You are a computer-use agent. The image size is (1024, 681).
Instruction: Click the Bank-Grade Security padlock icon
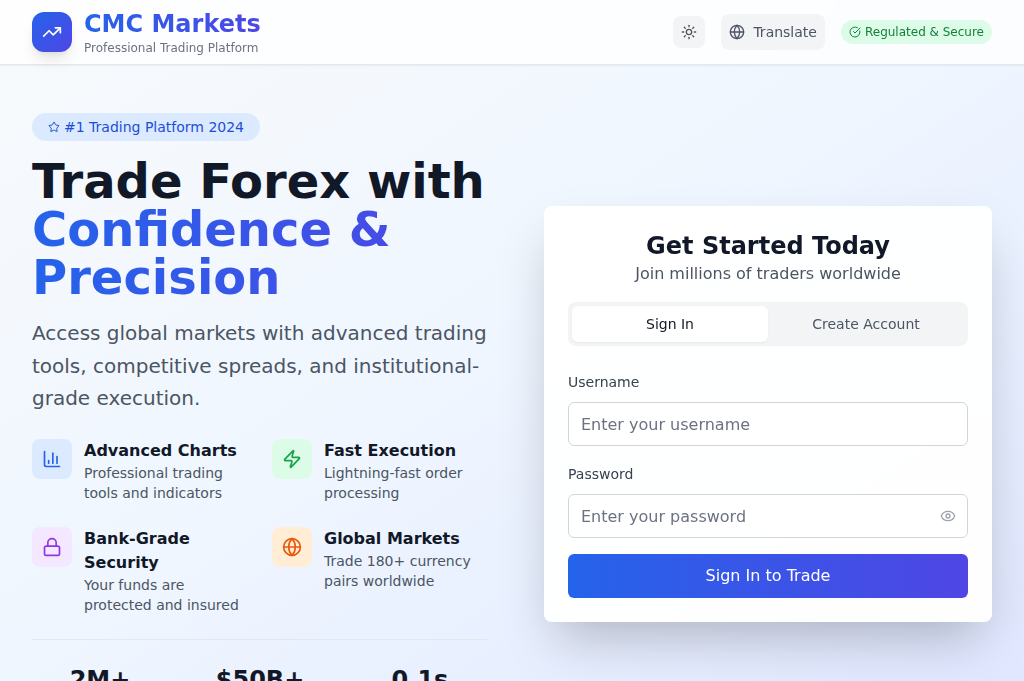pyautogui.click(x=51, y=546)
